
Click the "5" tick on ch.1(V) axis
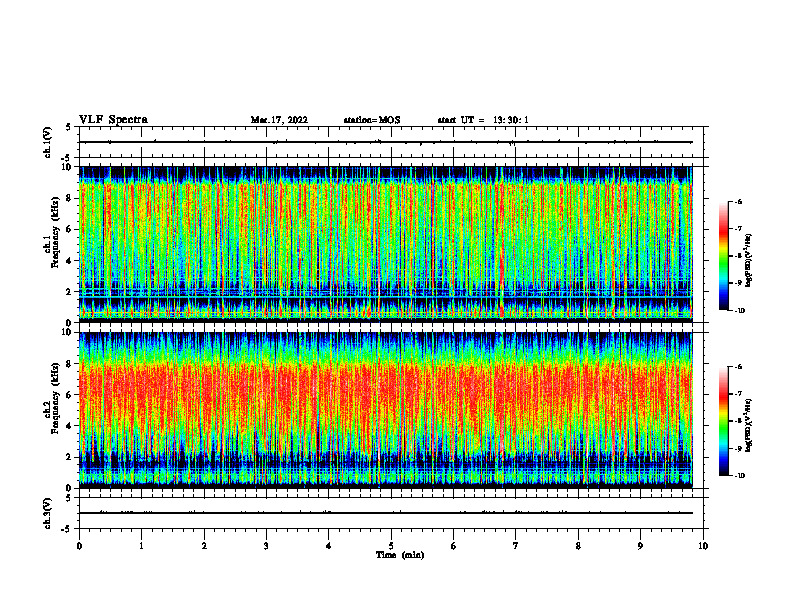point(69,127)
